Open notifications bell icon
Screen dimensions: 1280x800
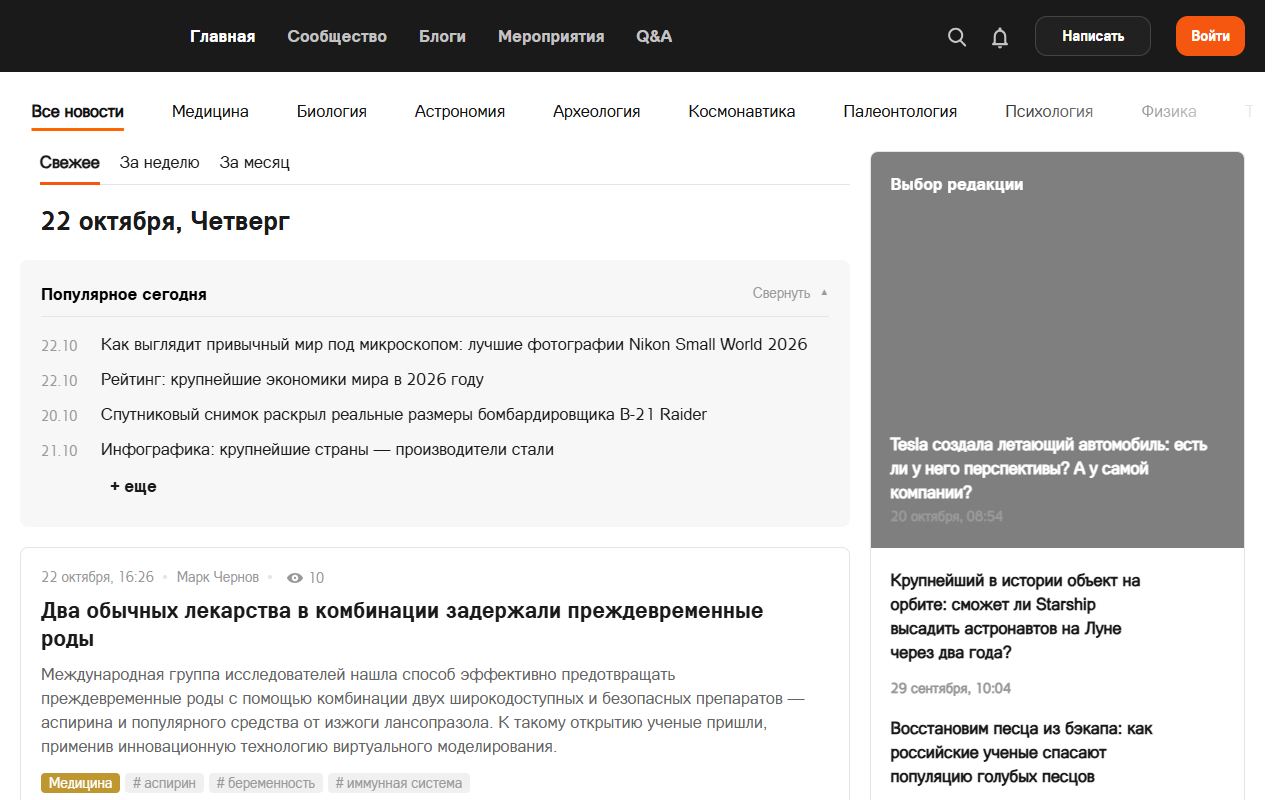pos(999,37)
